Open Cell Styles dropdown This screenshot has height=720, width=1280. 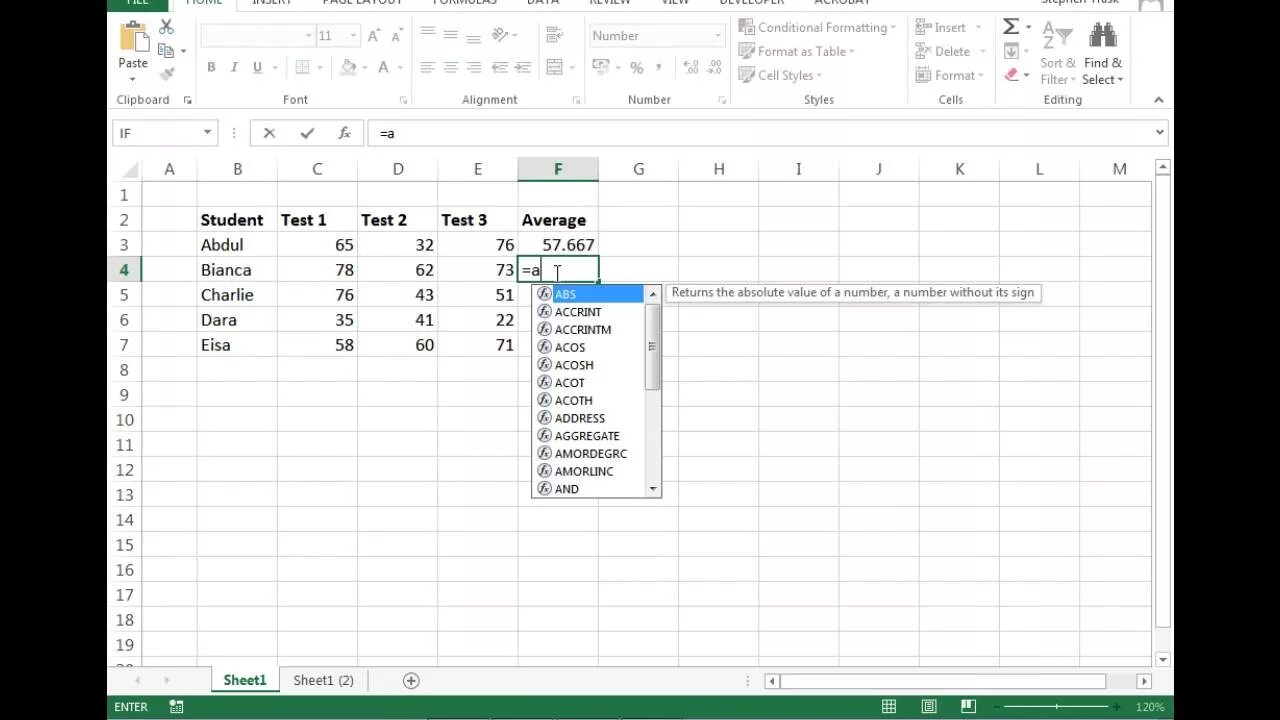[x=780, y=75]
